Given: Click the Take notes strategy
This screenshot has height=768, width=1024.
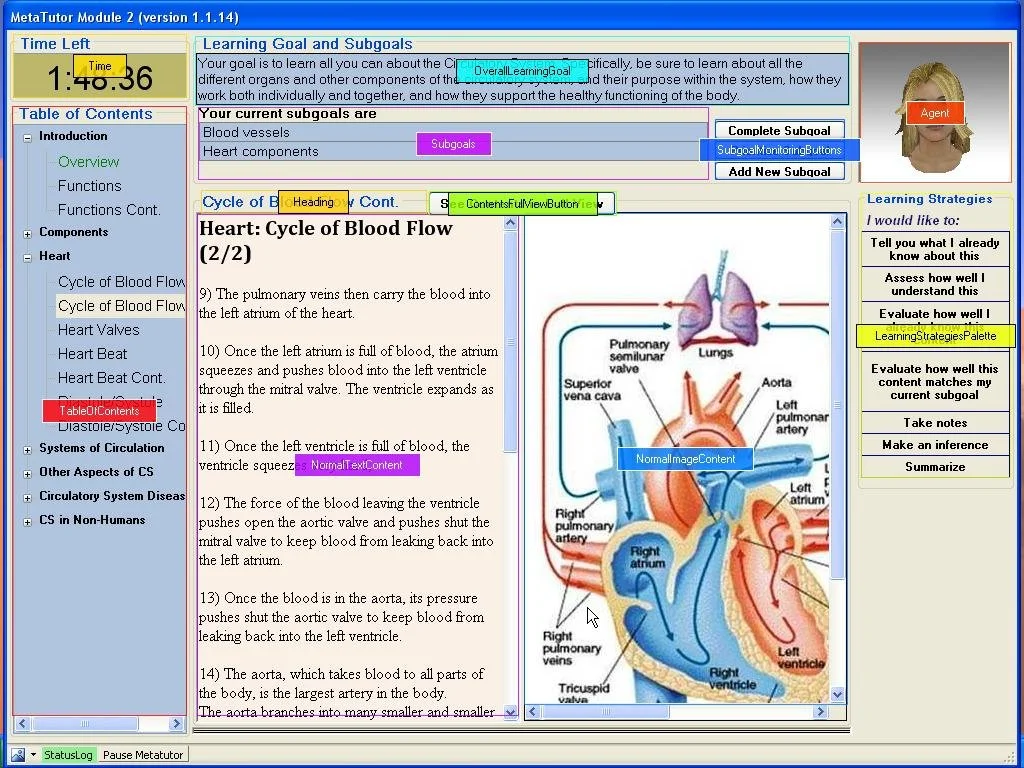Looking at the screenshot, I should [935, 423].
